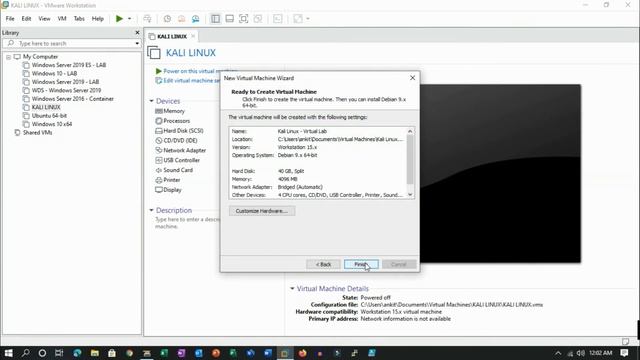This screenshot has width=640, height=360.
Task: Click the console view toolbar icon
Action: (x=278, y=19)
